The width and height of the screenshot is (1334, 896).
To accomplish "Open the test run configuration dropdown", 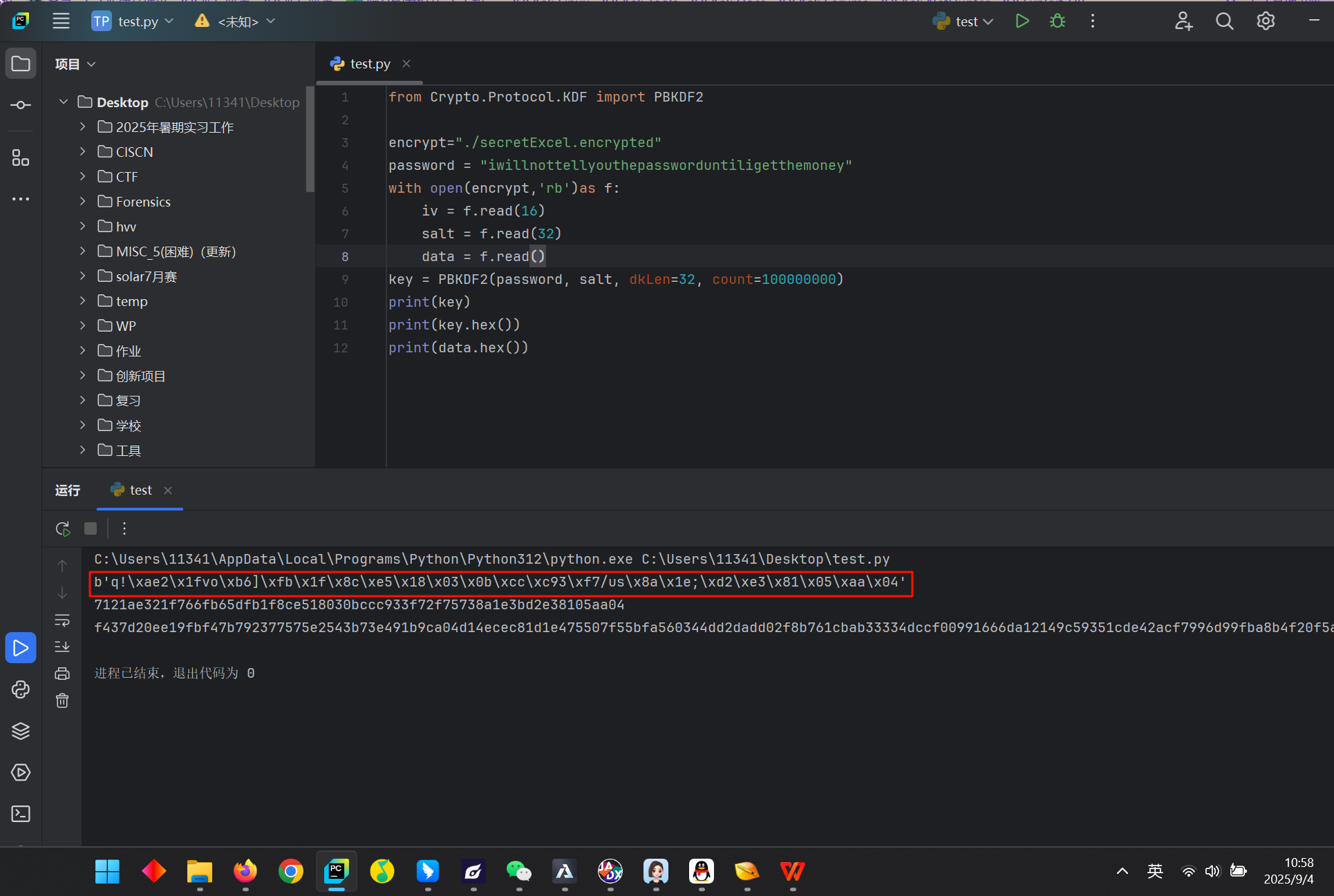I will [x=965, y=21].
